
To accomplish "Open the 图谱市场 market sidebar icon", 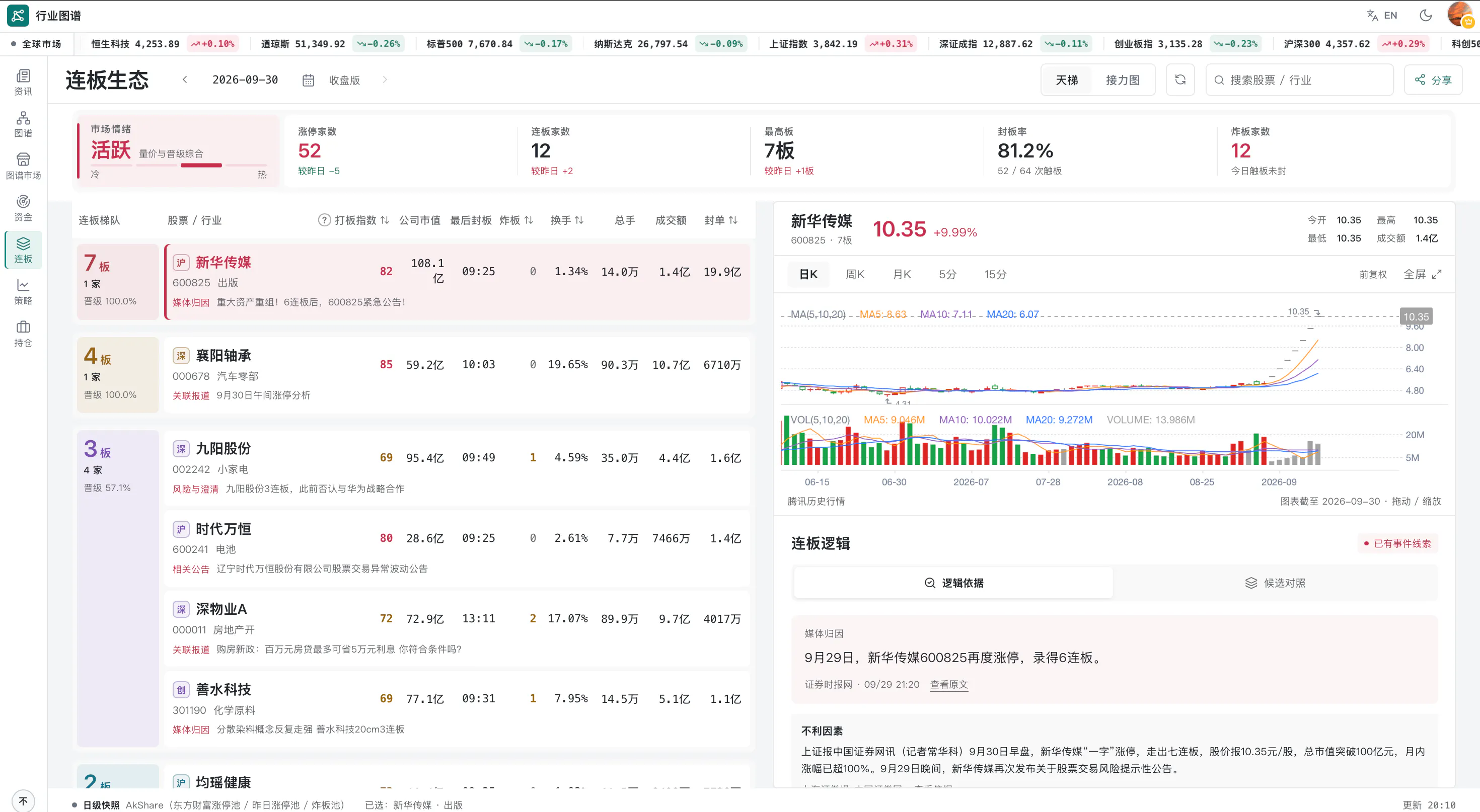I will click(23, 166).
